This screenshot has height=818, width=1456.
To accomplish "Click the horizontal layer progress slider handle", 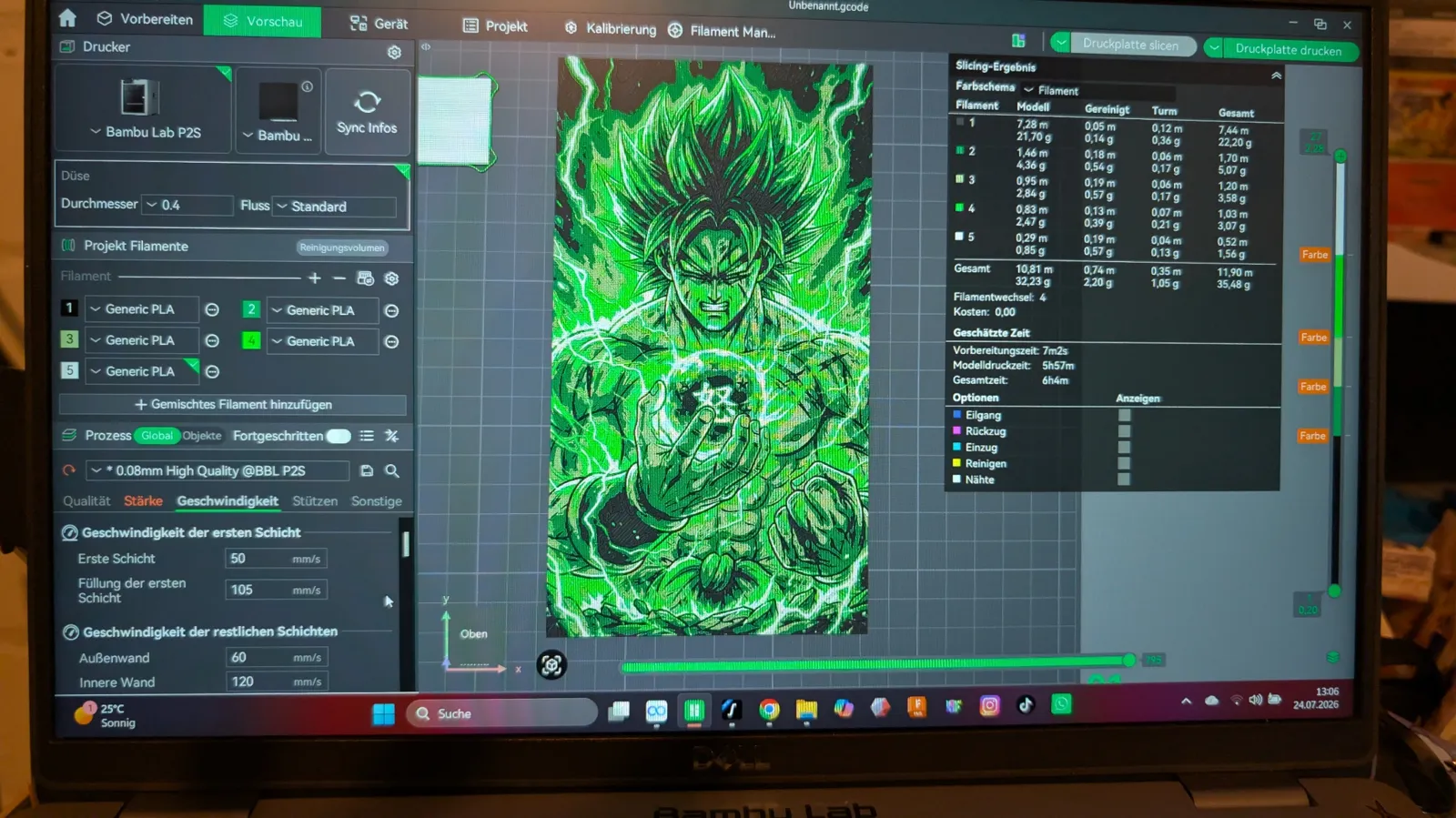I will coord(1129,660).
